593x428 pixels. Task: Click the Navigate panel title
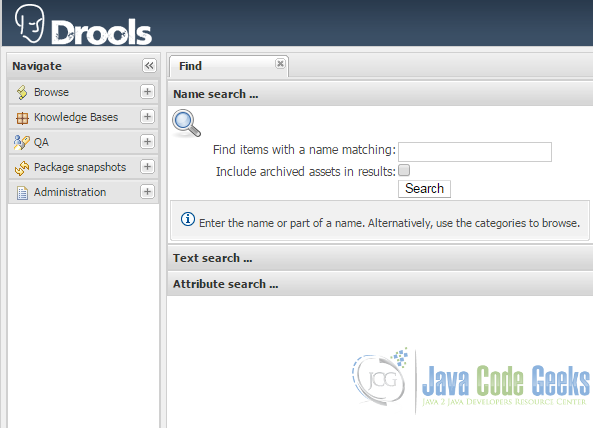[37, 66]
